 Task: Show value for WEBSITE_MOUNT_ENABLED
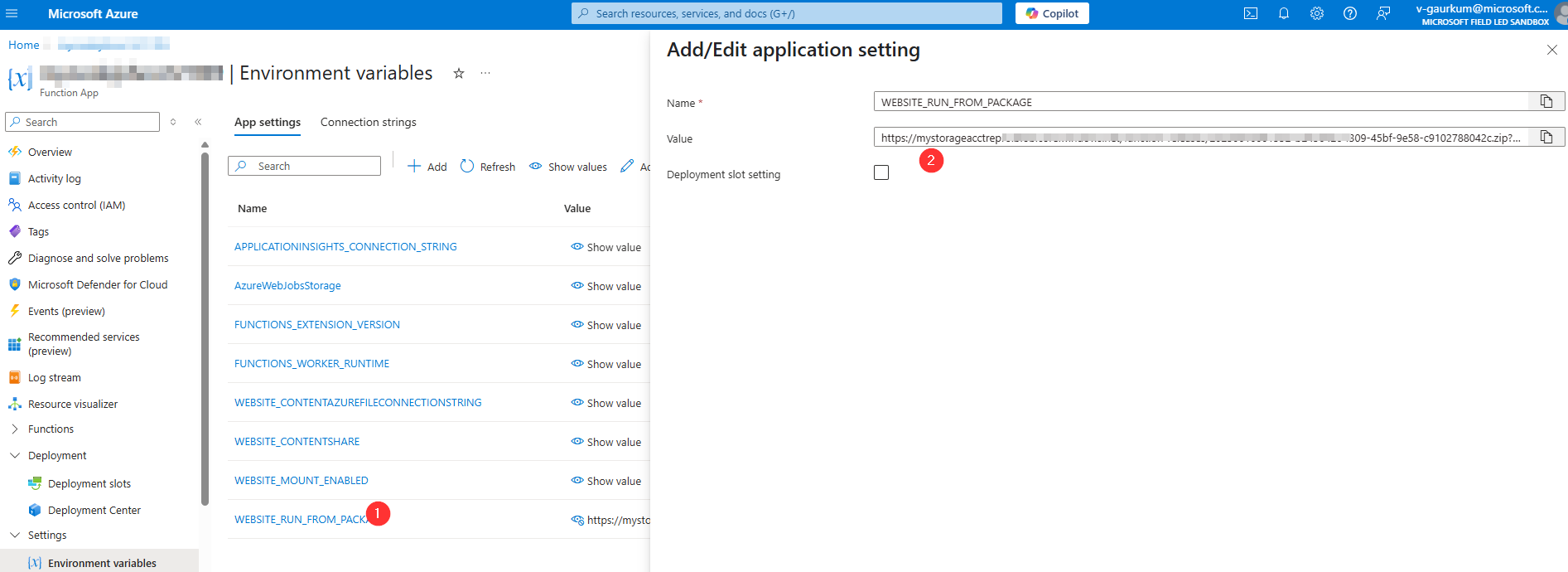[x=606, y=481]
